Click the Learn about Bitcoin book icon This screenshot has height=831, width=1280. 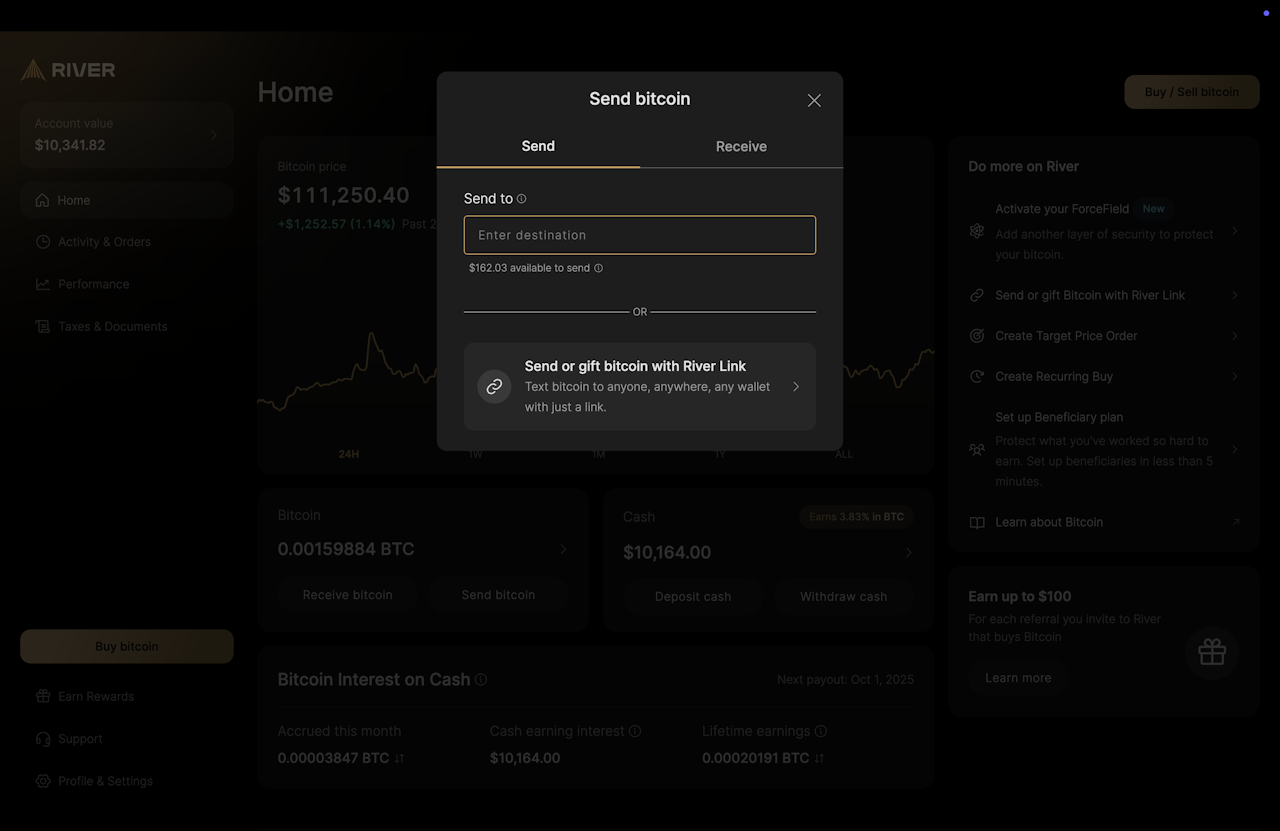(x=977, y=522)
